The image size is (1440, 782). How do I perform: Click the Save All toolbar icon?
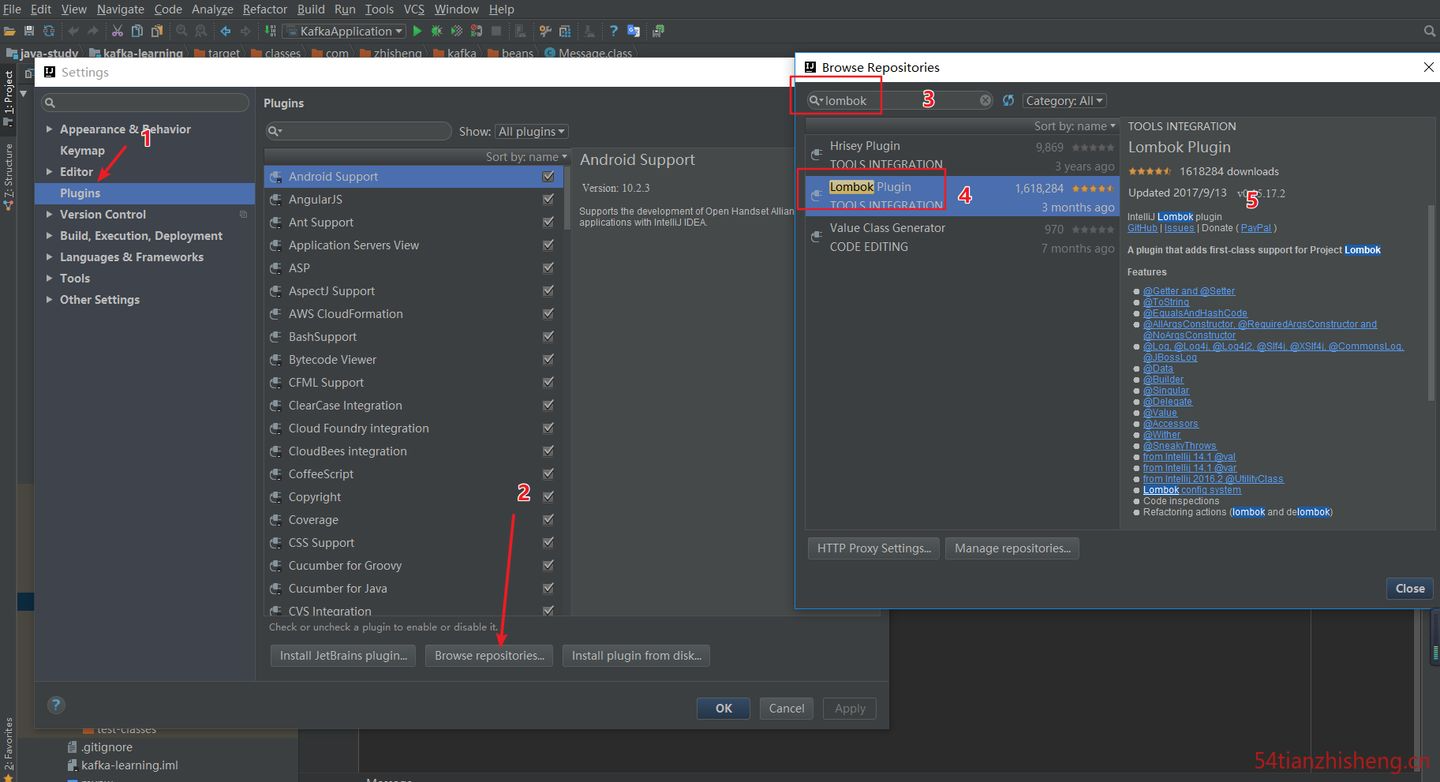[29, 31]
